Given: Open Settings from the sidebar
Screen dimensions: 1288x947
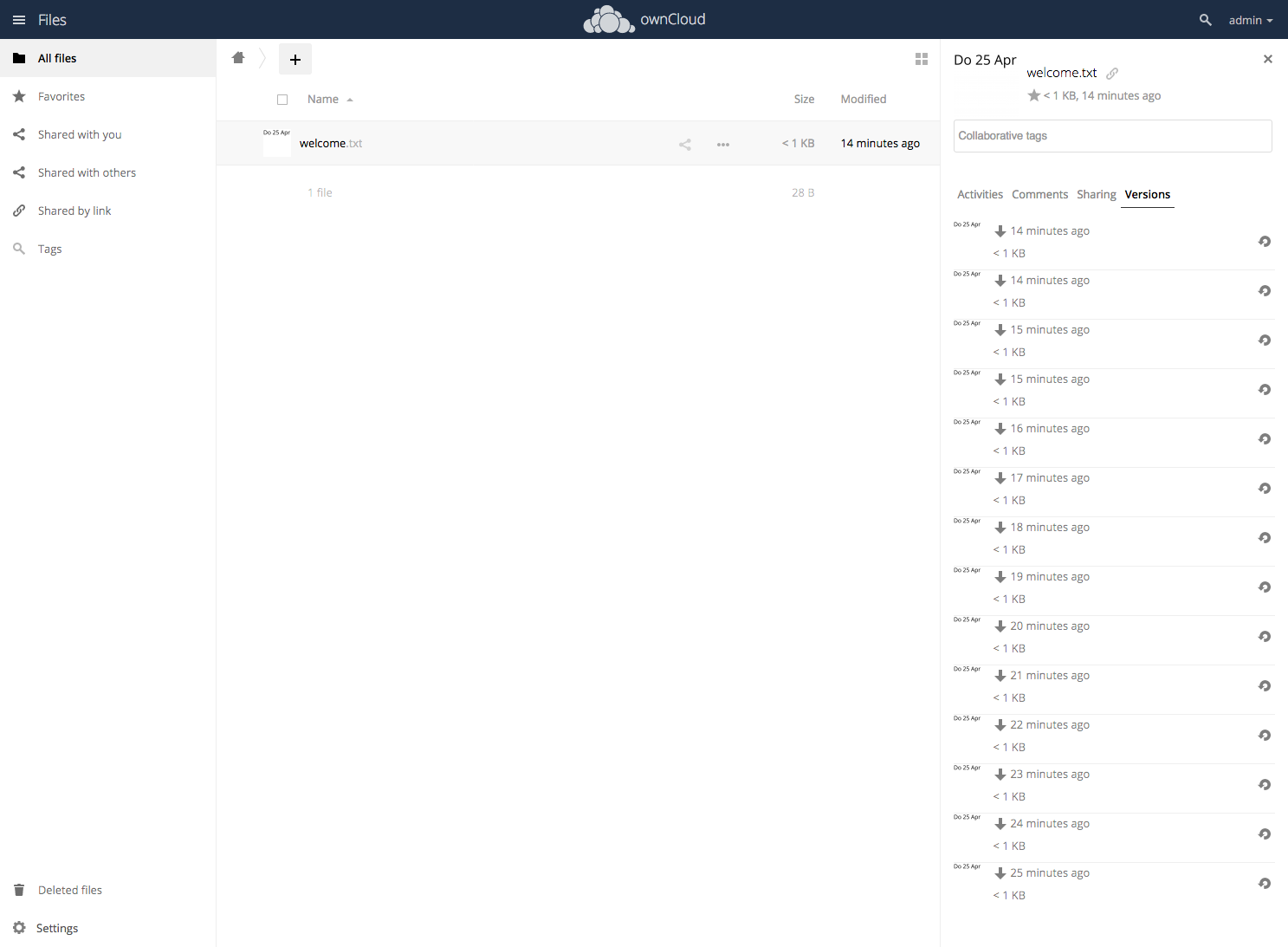Looking at the screenshot, I should click(x=56, y=928).
